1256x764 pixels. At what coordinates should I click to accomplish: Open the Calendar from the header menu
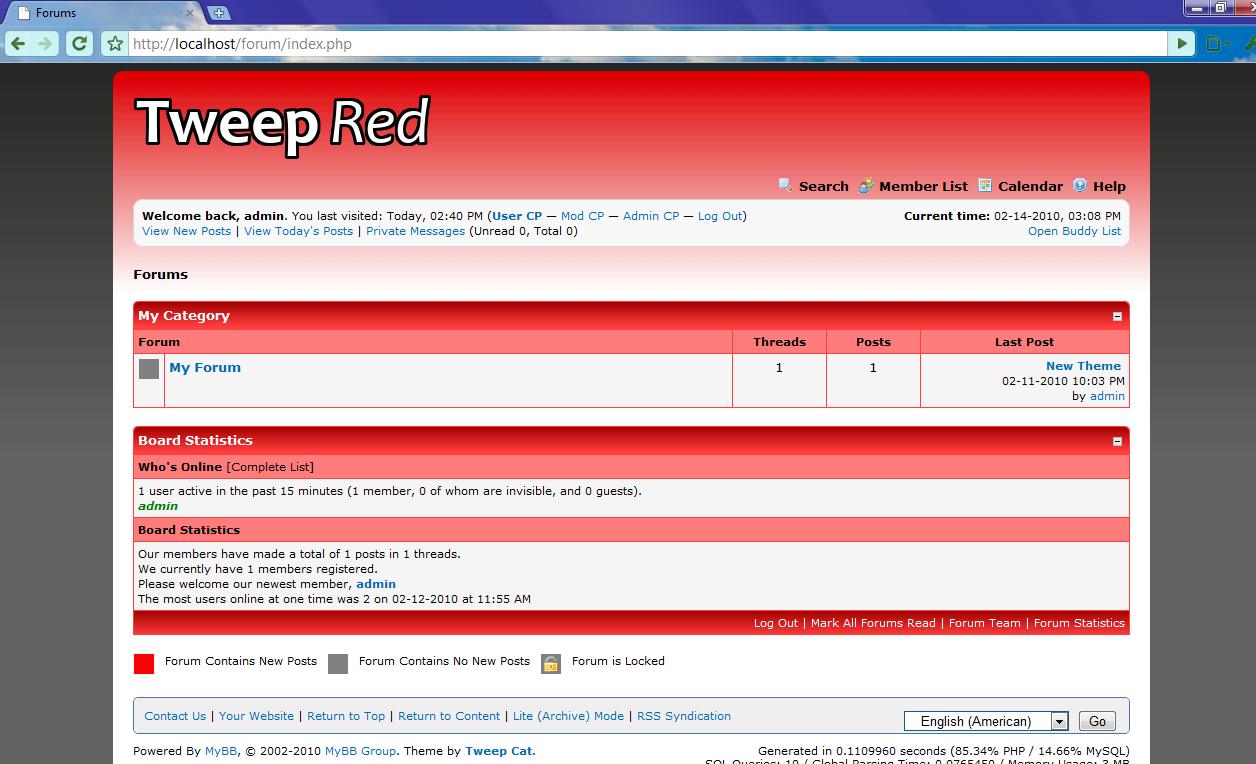click(x=1030, y=186)
